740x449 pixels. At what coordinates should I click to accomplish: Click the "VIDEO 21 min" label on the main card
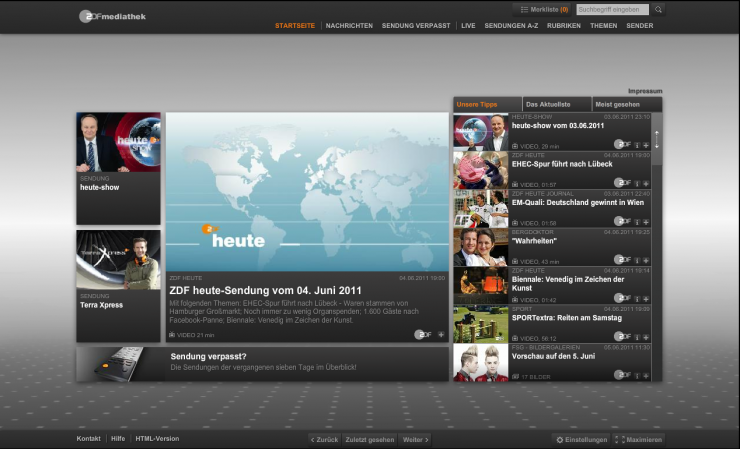(192, 335)
